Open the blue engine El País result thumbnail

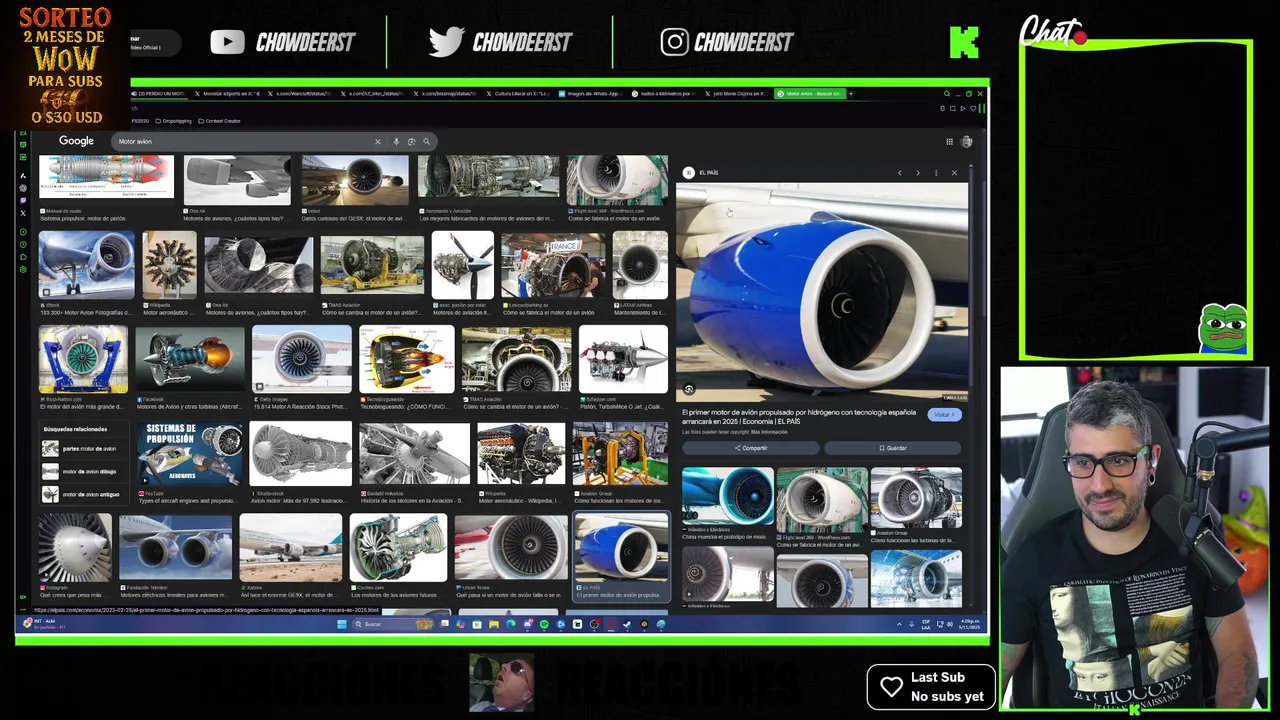620,549
